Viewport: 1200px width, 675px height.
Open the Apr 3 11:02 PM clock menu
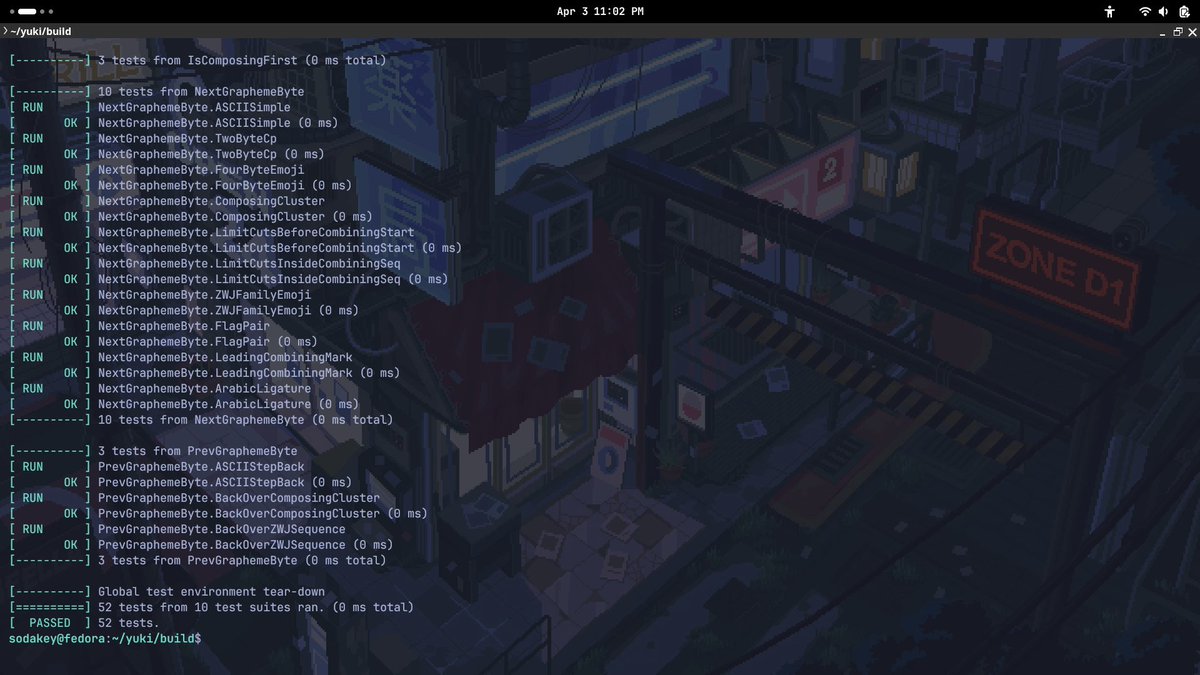point(600,11)
